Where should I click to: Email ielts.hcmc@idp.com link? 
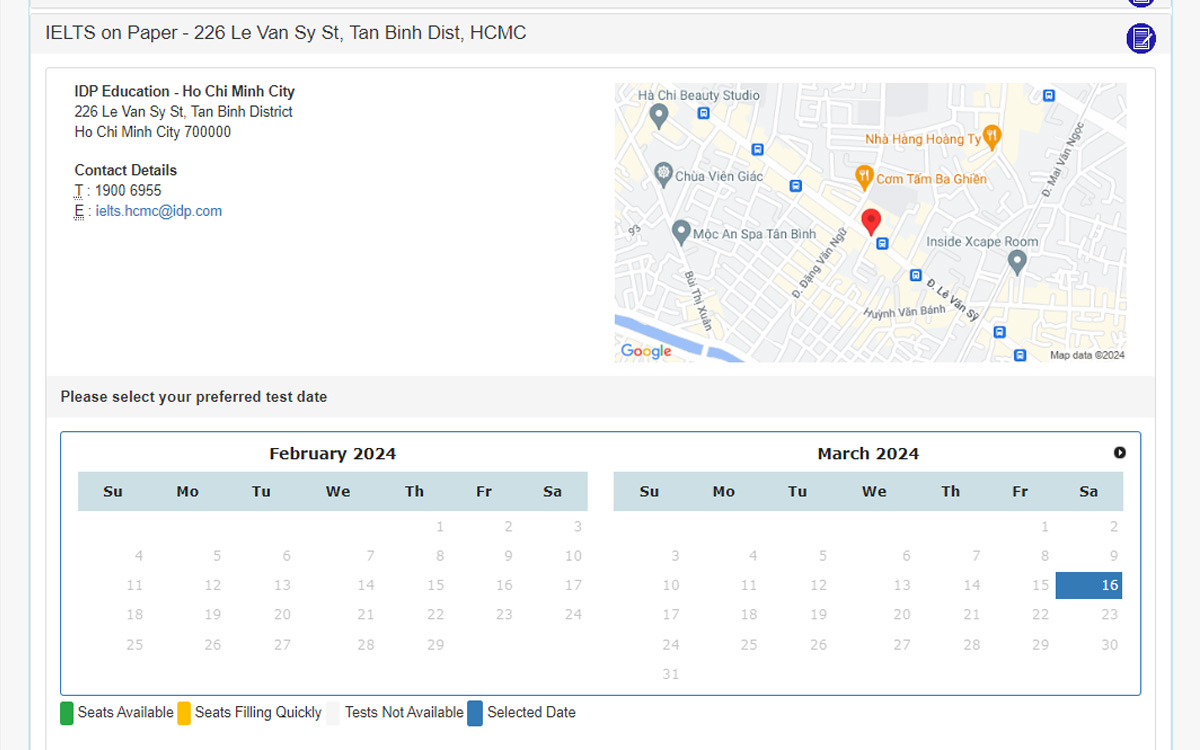click(159, 211)
